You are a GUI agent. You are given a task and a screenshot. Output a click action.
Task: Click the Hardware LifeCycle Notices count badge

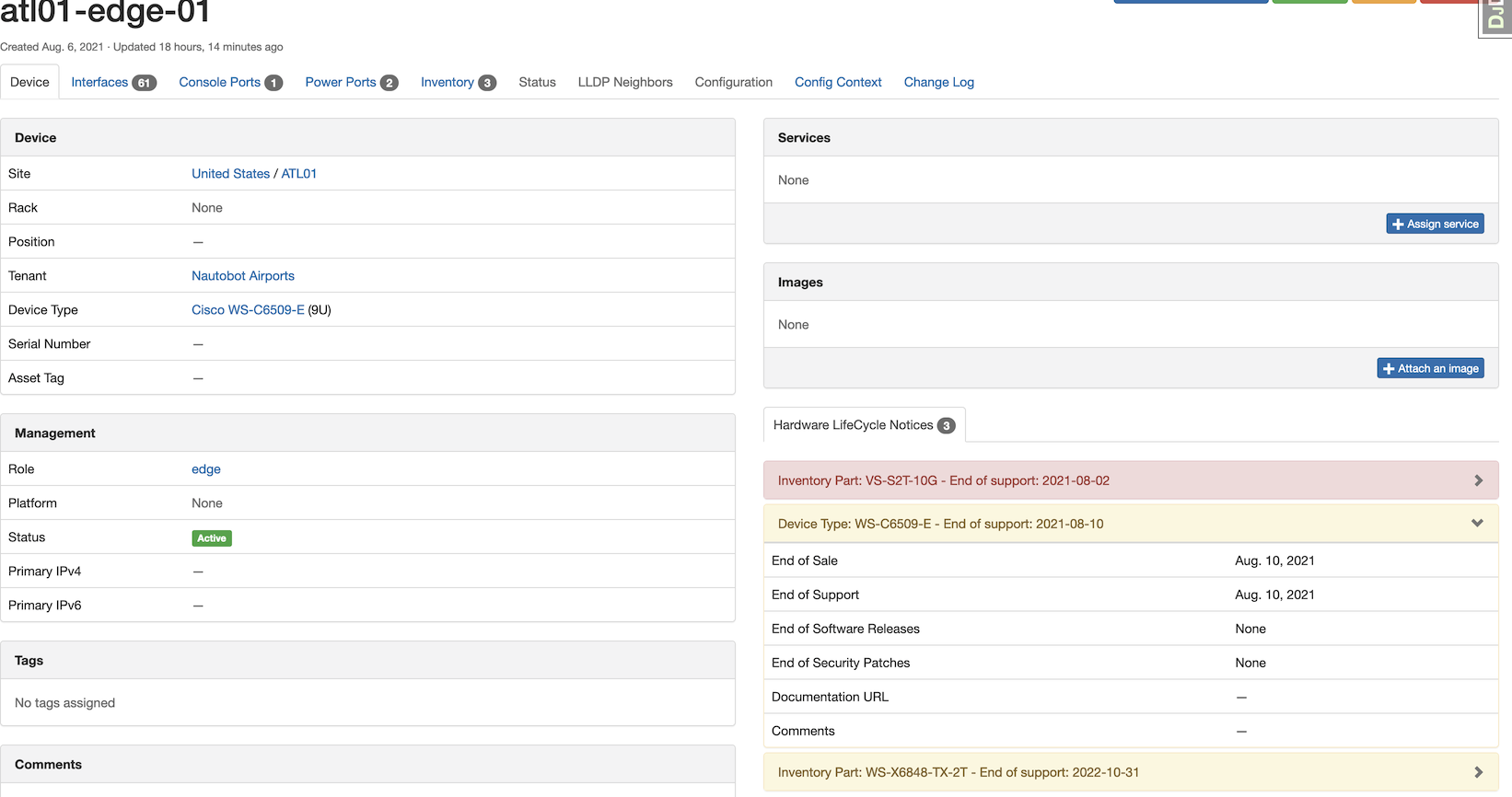(946, 426)
